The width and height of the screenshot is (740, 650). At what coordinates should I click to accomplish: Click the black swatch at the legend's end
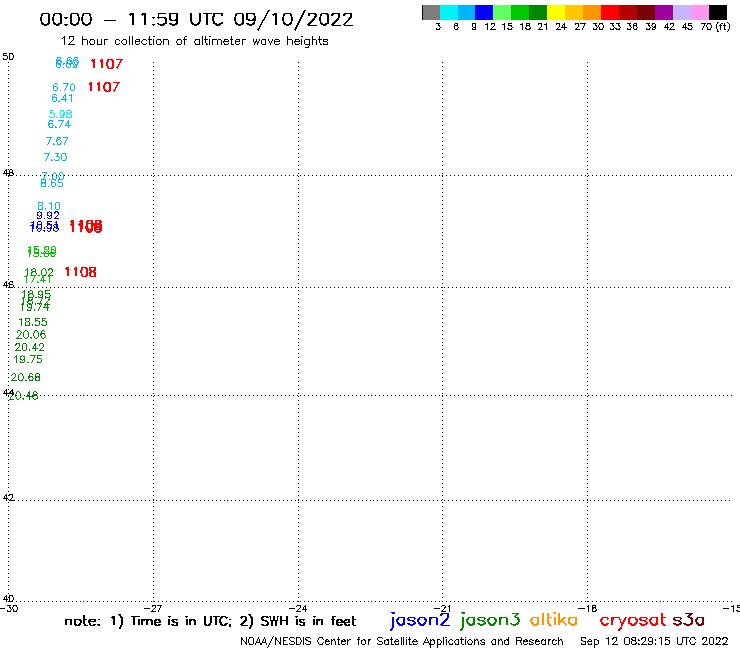pos(717,12)
